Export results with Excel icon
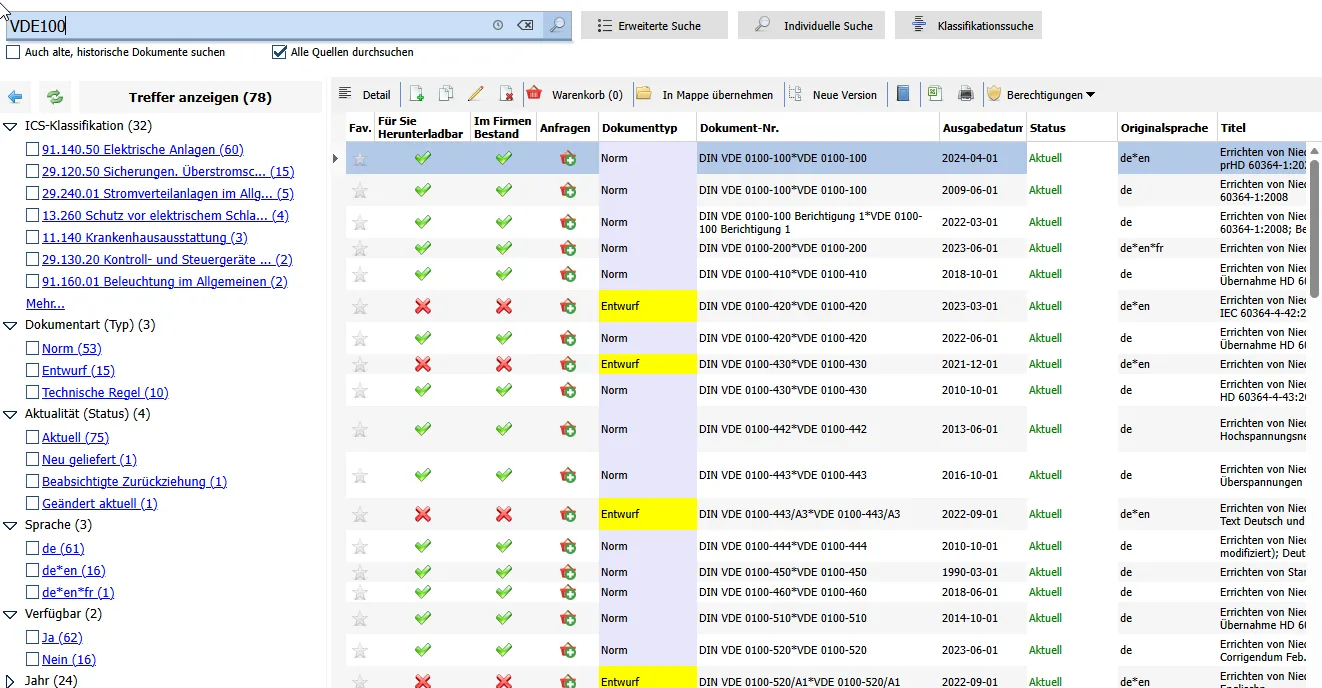The width and height of the screenshot is (1322, 688). [934, 94]
